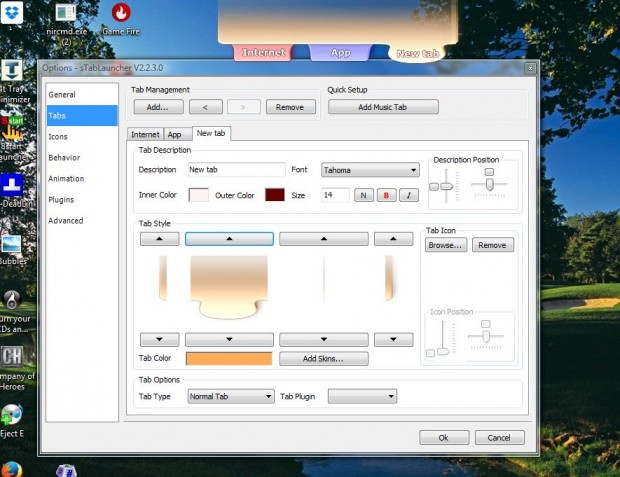This screenshot has height=477, width=620.
Task: Switch to the New tab page
Action: click(211, 133)
